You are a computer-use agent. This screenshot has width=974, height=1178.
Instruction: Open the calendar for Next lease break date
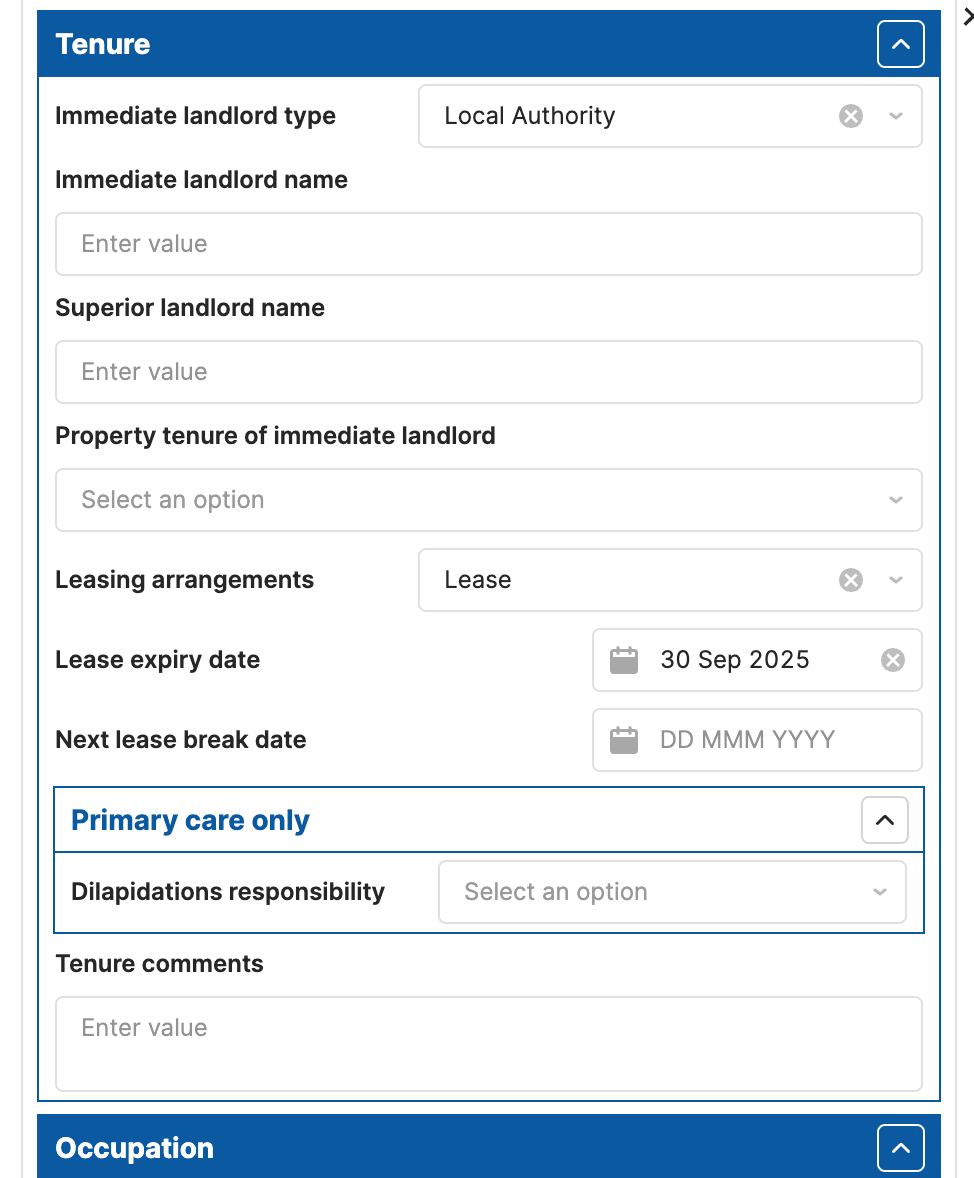[623, 740]
